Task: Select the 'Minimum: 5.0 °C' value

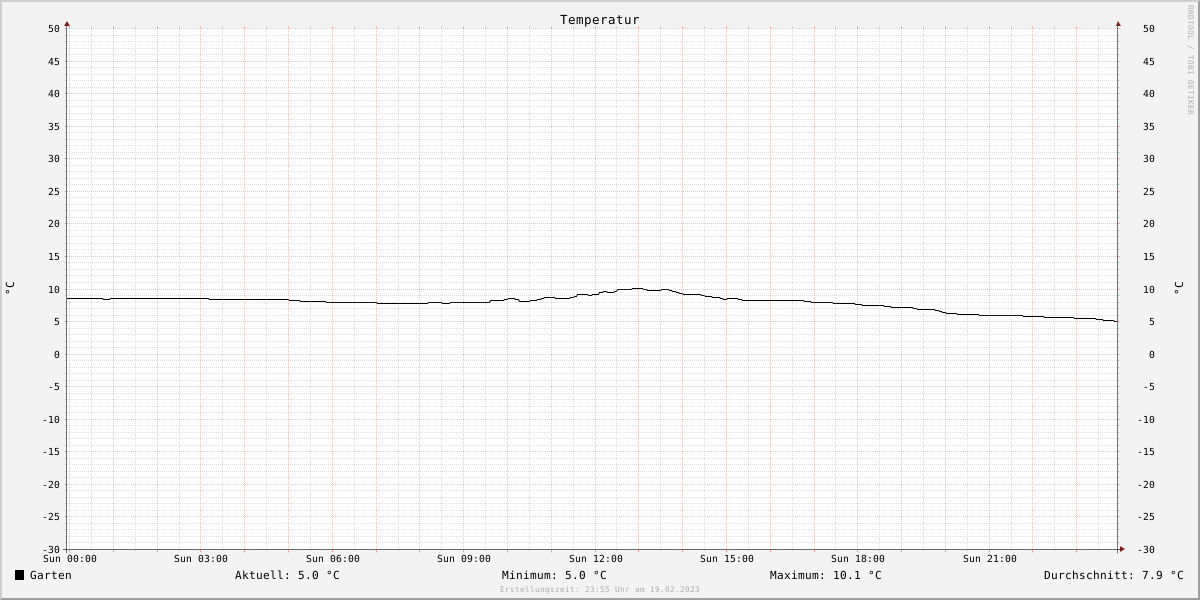Action: 554,575
